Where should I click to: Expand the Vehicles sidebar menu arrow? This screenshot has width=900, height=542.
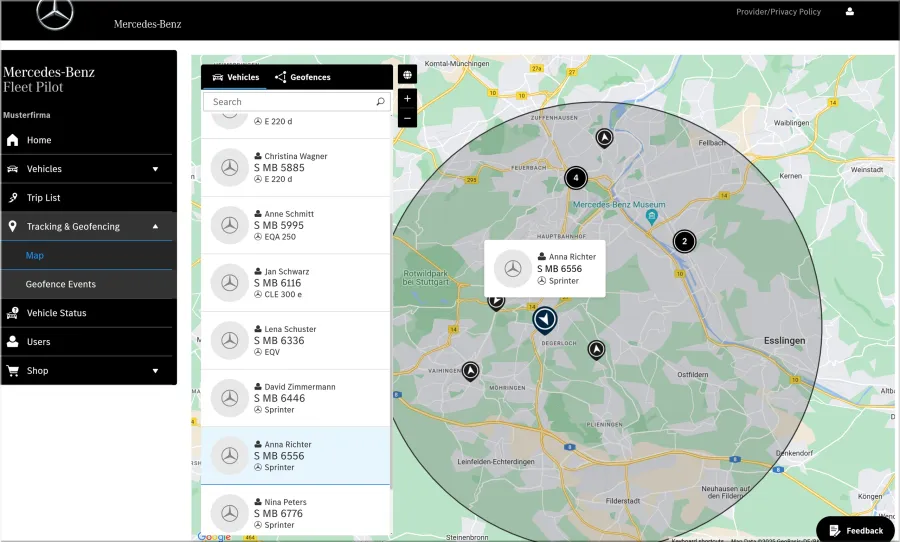coord(155,169)
